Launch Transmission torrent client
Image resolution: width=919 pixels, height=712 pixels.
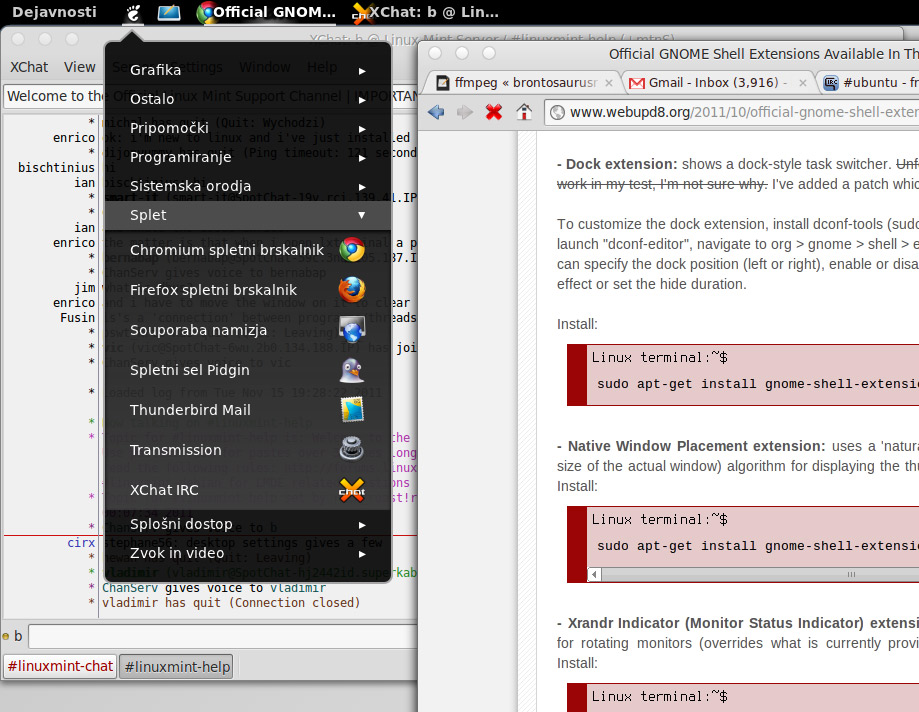(x=247, y=450)
